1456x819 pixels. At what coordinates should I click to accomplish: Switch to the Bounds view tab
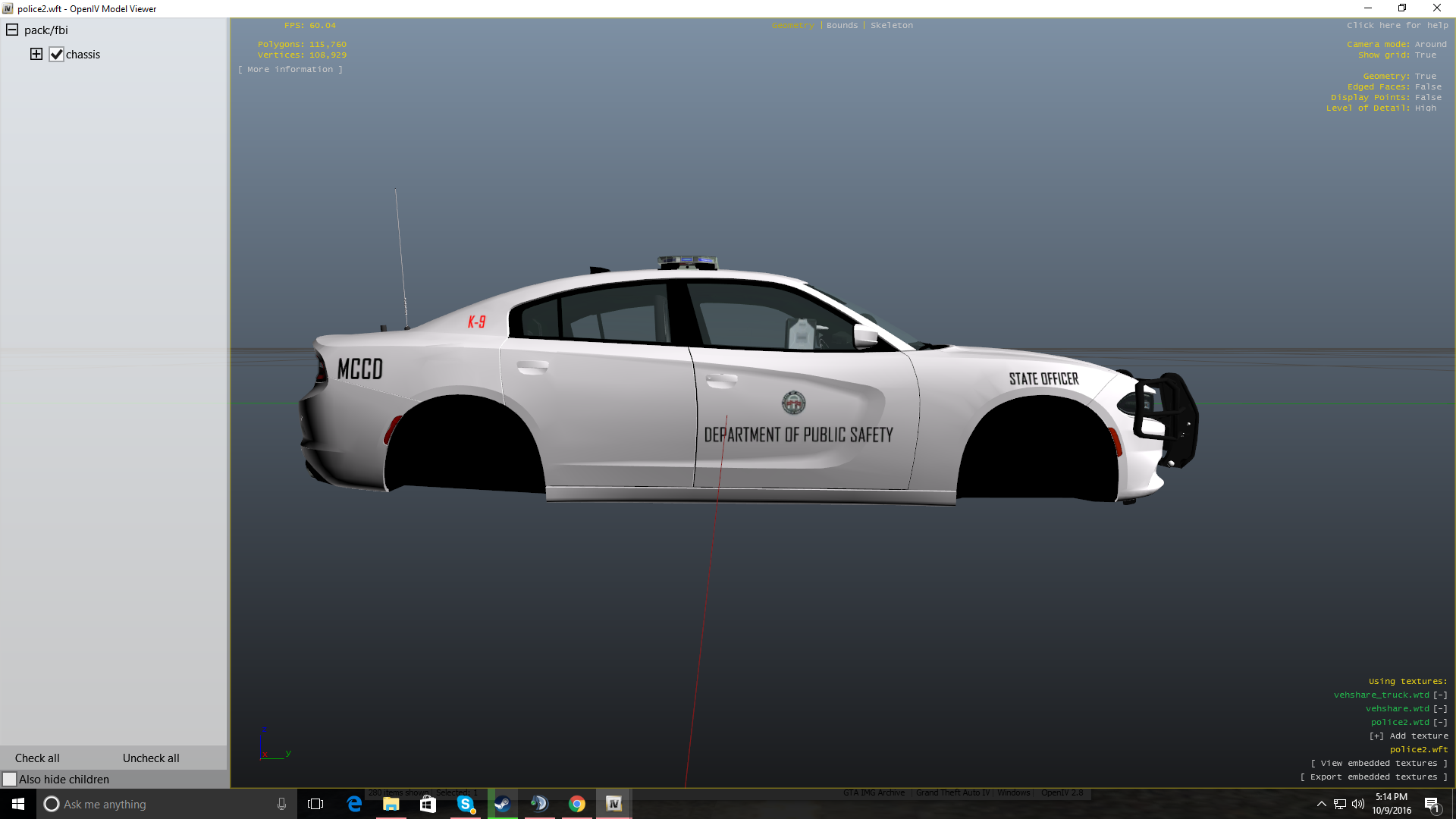[842, 25]
